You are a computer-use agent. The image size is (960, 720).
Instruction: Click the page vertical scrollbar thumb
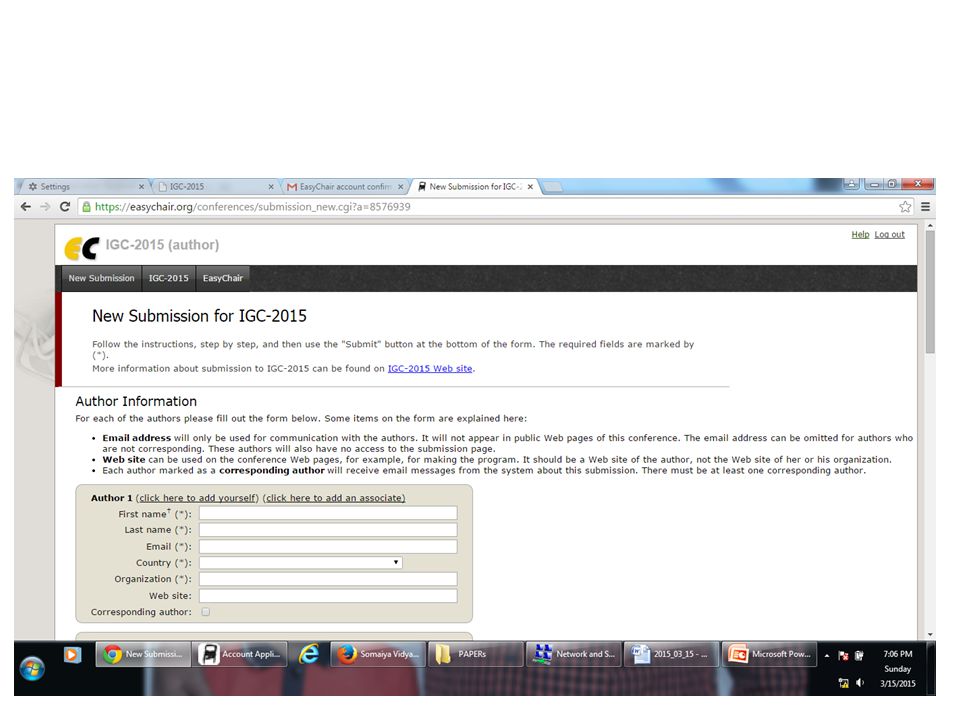930,291
